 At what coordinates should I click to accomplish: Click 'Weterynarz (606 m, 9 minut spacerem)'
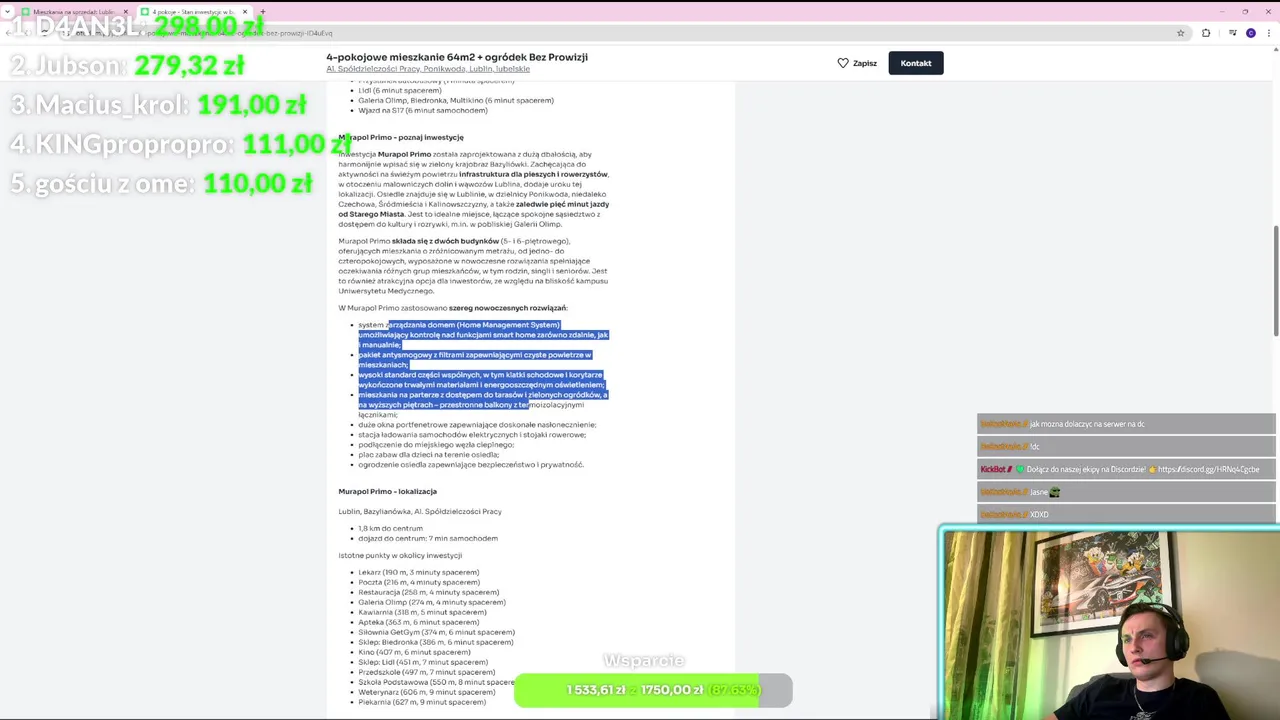(x=427, y=692)
